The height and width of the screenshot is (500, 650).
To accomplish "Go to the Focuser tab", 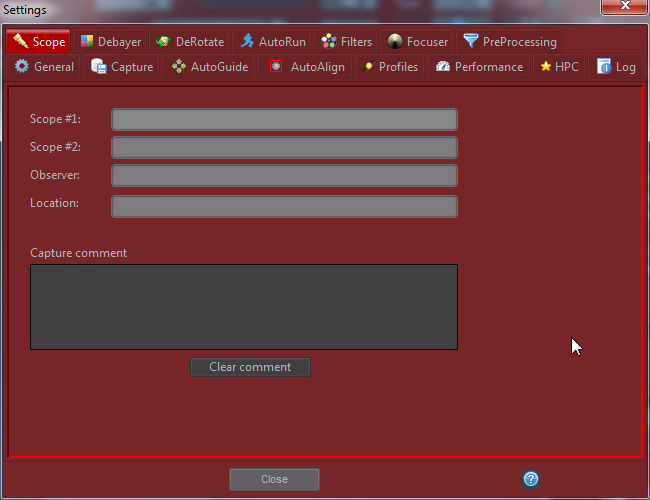I will pos(417,42).
